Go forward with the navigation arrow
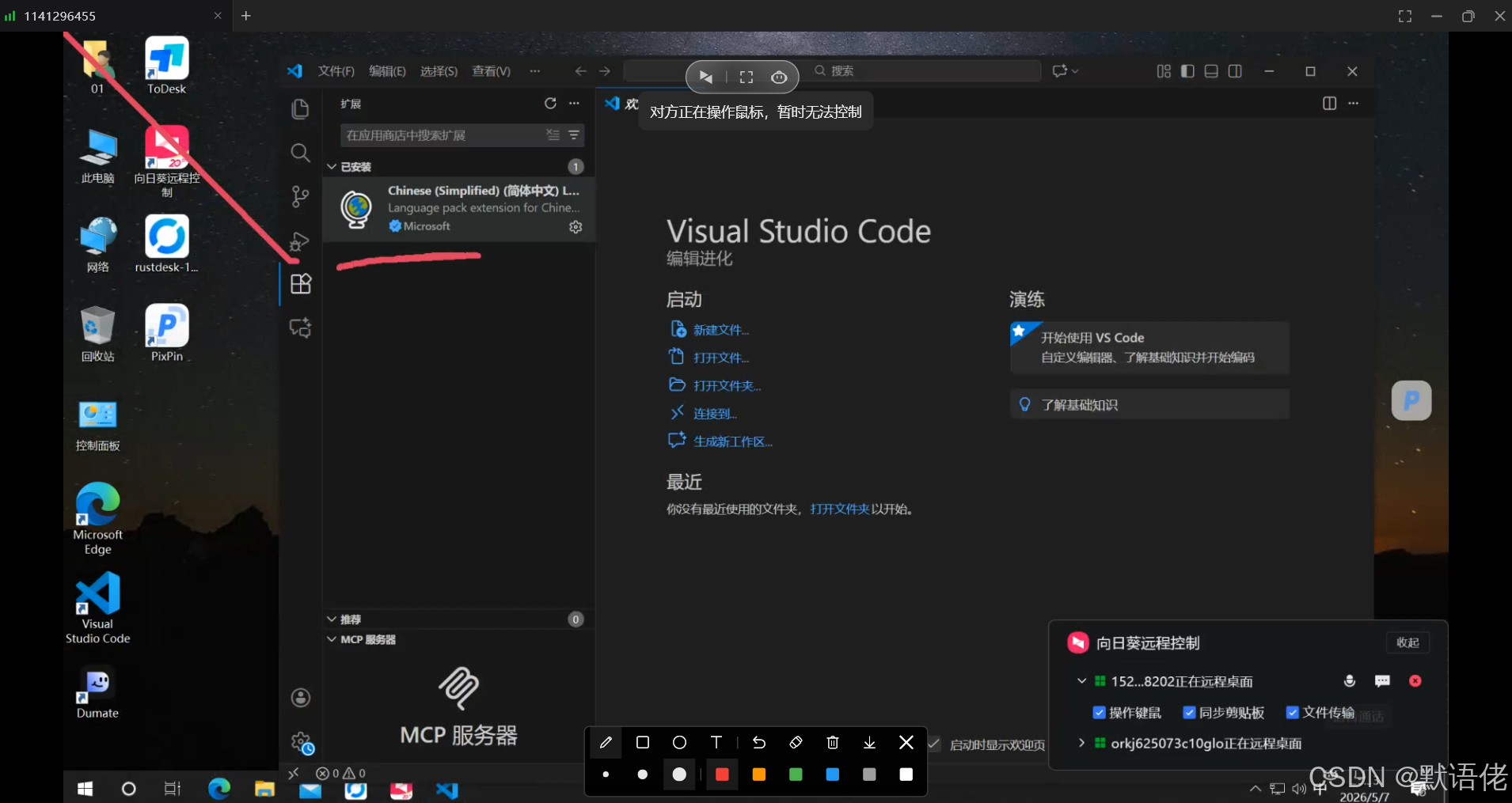The width and height of the screenshot is (1512, 803). pyautogui.click(x=605, y=71)
